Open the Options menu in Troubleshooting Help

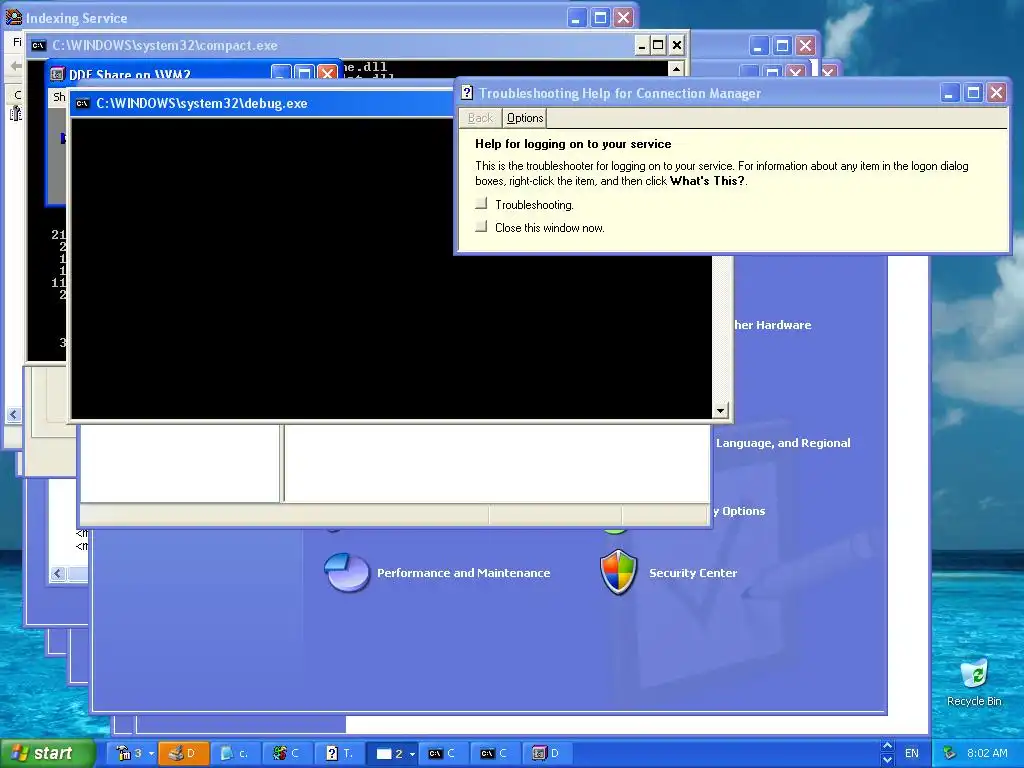(x=524, y=118)
